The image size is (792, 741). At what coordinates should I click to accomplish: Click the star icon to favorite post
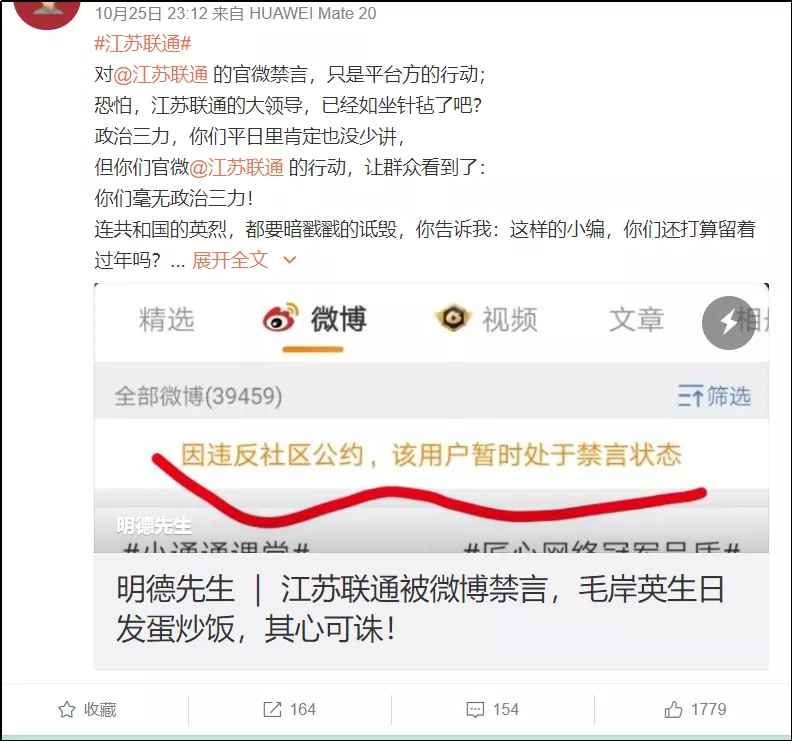67,710
